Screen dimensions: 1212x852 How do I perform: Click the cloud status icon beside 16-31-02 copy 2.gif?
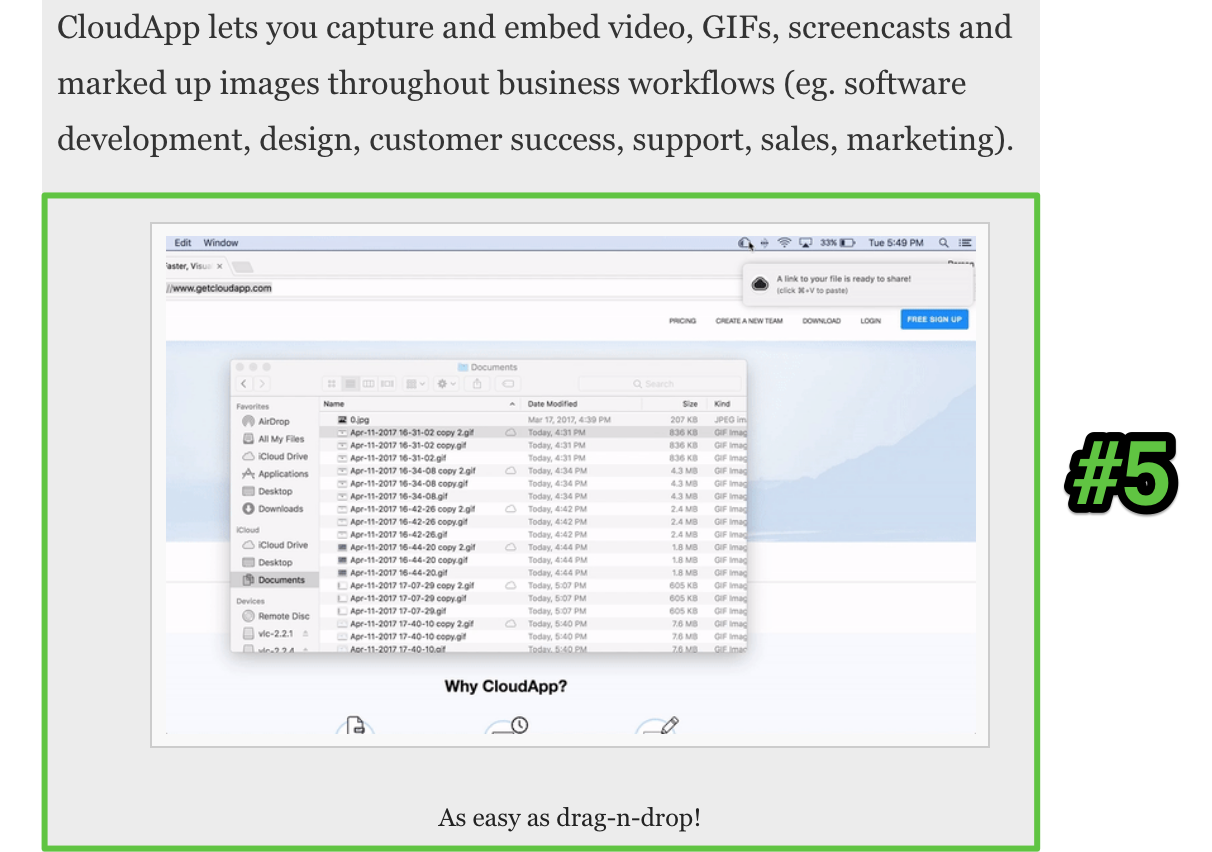click(511, 432)
